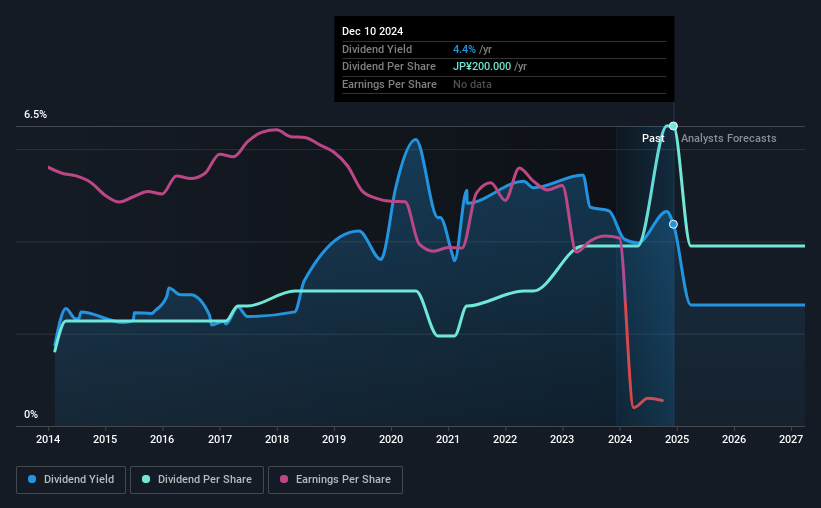The height and width of the screenshot is (508, 821).
Task: Click the 2015 x-axis label
Action: click(x=105, y=439)
